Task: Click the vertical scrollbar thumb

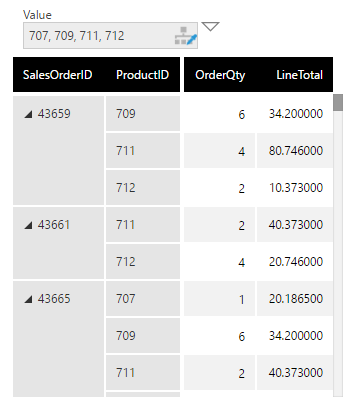Action: pos(338,103)
